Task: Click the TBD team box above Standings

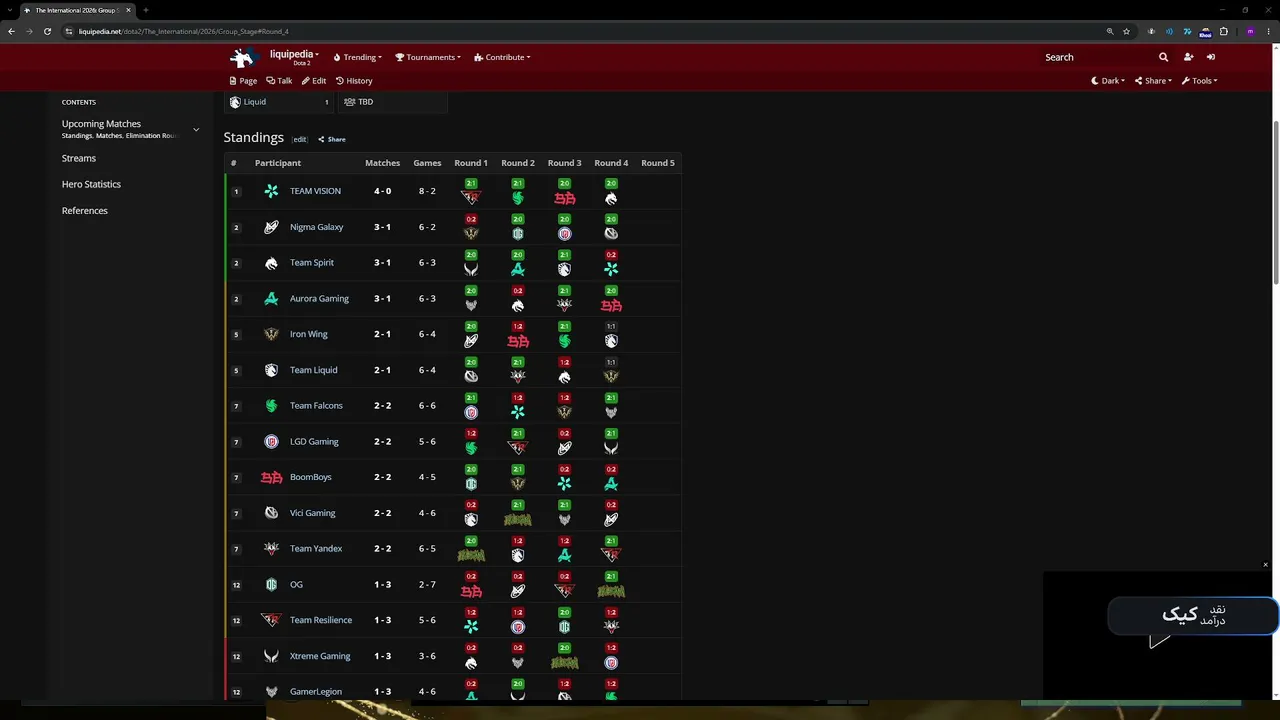Action: tap(391, 102)
